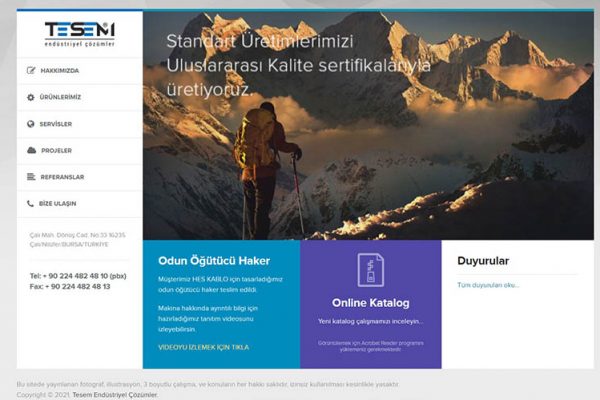The height and width of the screenshot is (400, 600).
Task: Open the Ürünlerimiz menu item
Action: click(x=61, y=97)
